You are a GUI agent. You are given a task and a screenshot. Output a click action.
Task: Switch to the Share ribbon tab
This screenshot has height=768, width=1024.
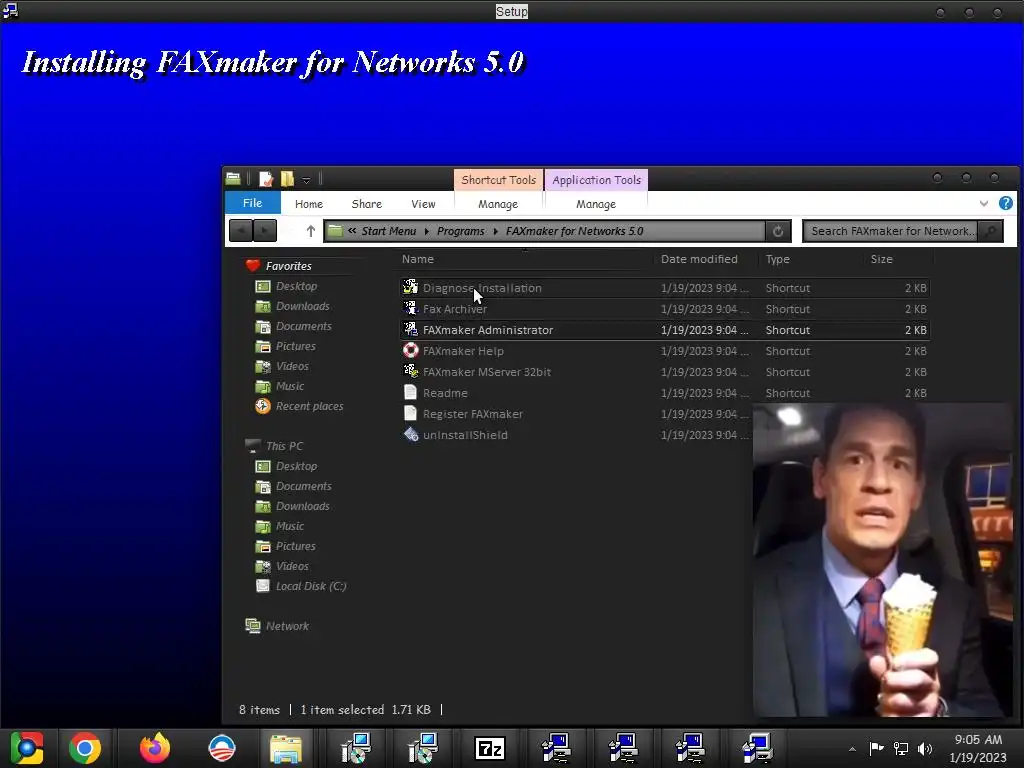pos(367,204)
